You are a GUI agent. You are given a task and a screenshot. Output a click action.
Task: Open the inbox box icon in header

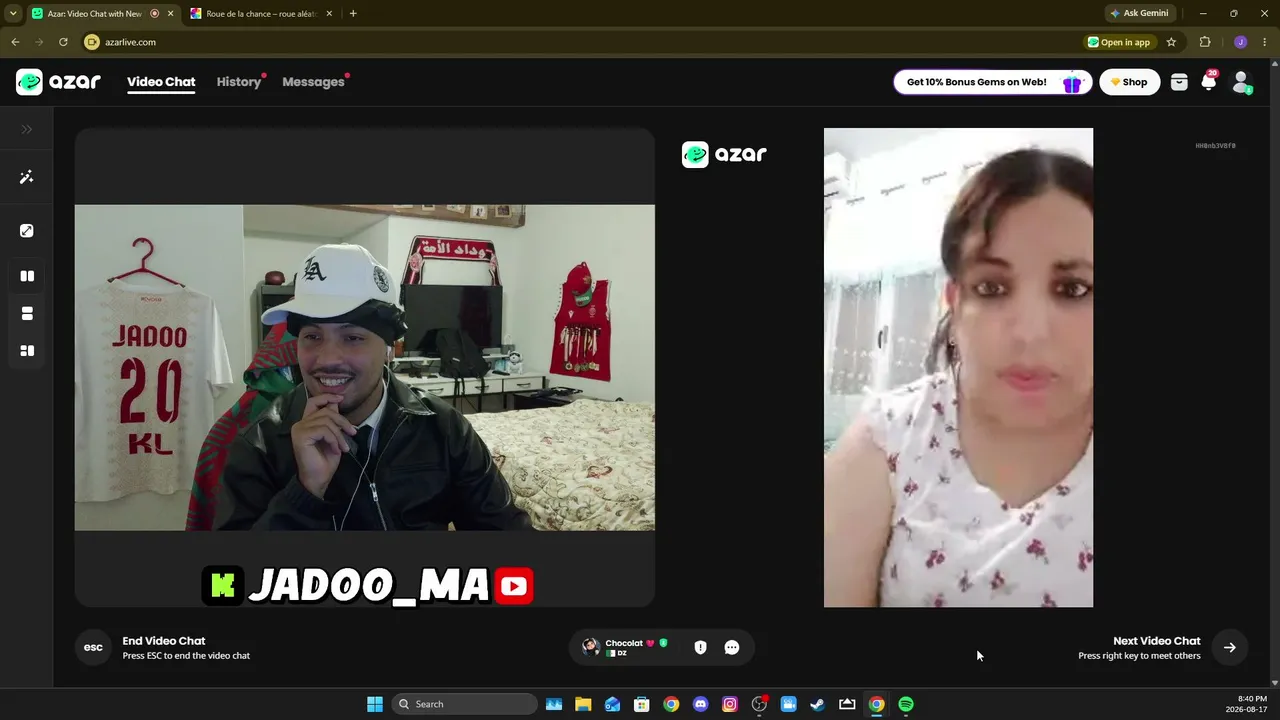(1179, 82)
